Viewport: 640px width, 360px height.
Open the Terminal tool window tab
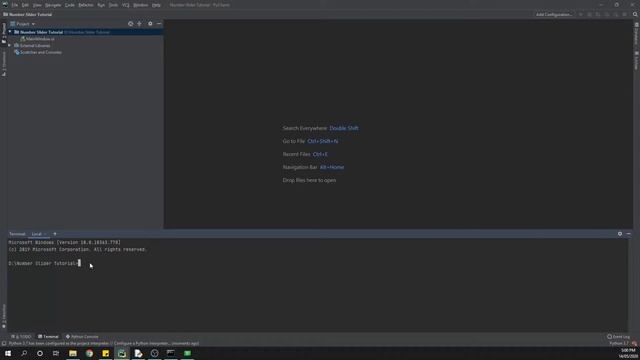coord(48,337)
